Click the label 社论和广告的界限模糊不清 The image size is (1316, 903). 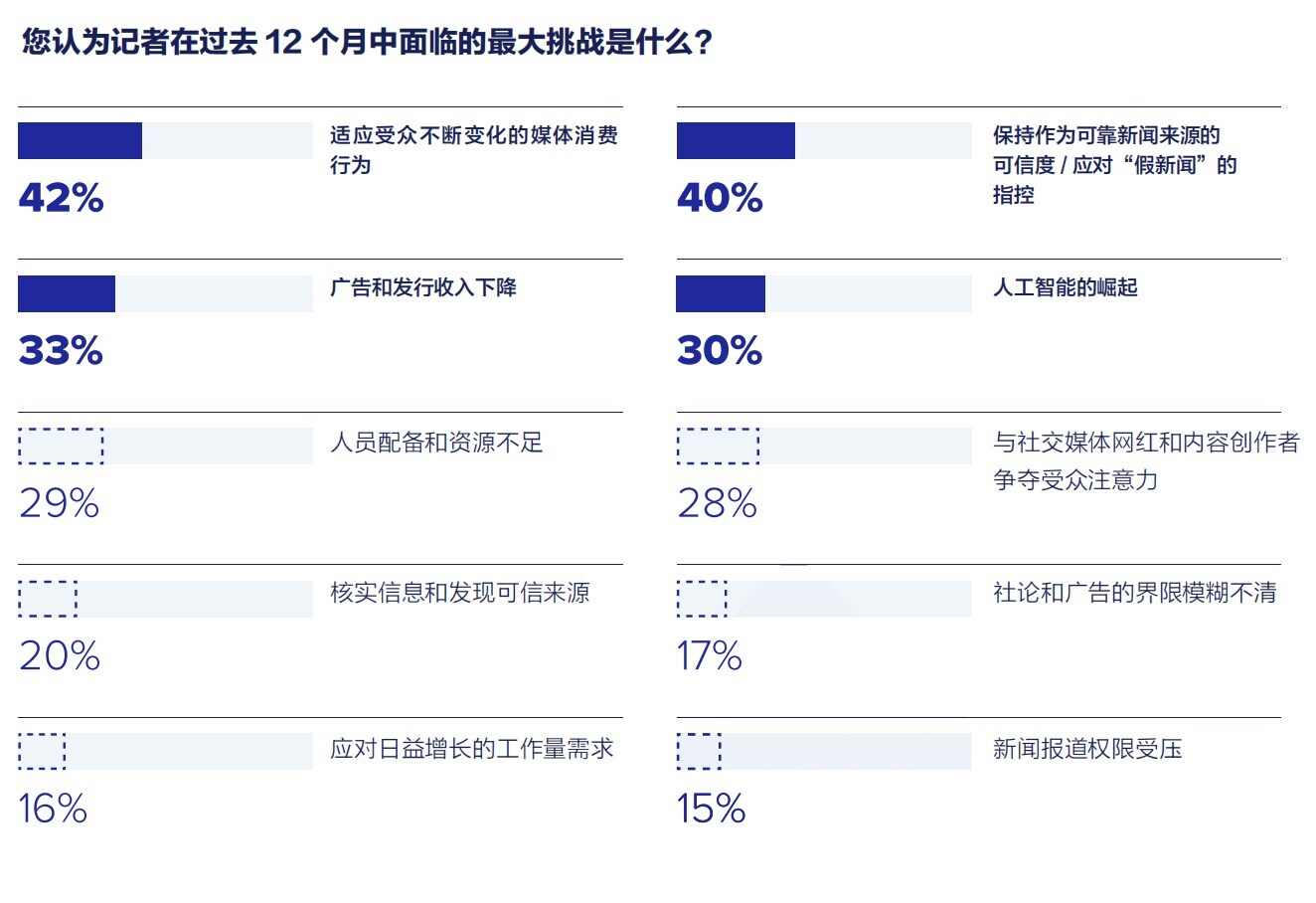(x=1134, y=594)
